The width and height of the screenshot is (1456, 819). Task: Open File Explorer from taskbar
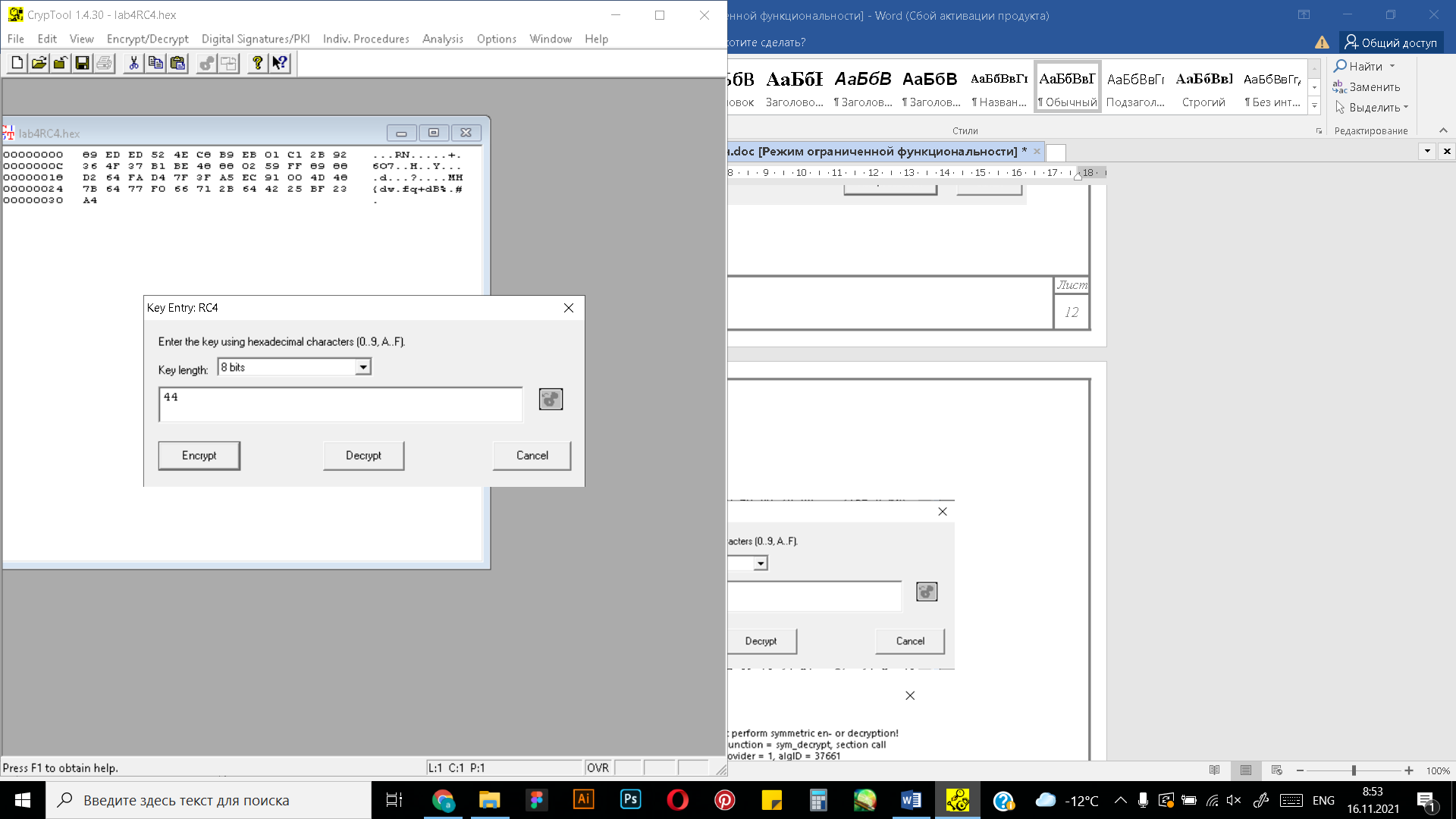coord(490,800)
